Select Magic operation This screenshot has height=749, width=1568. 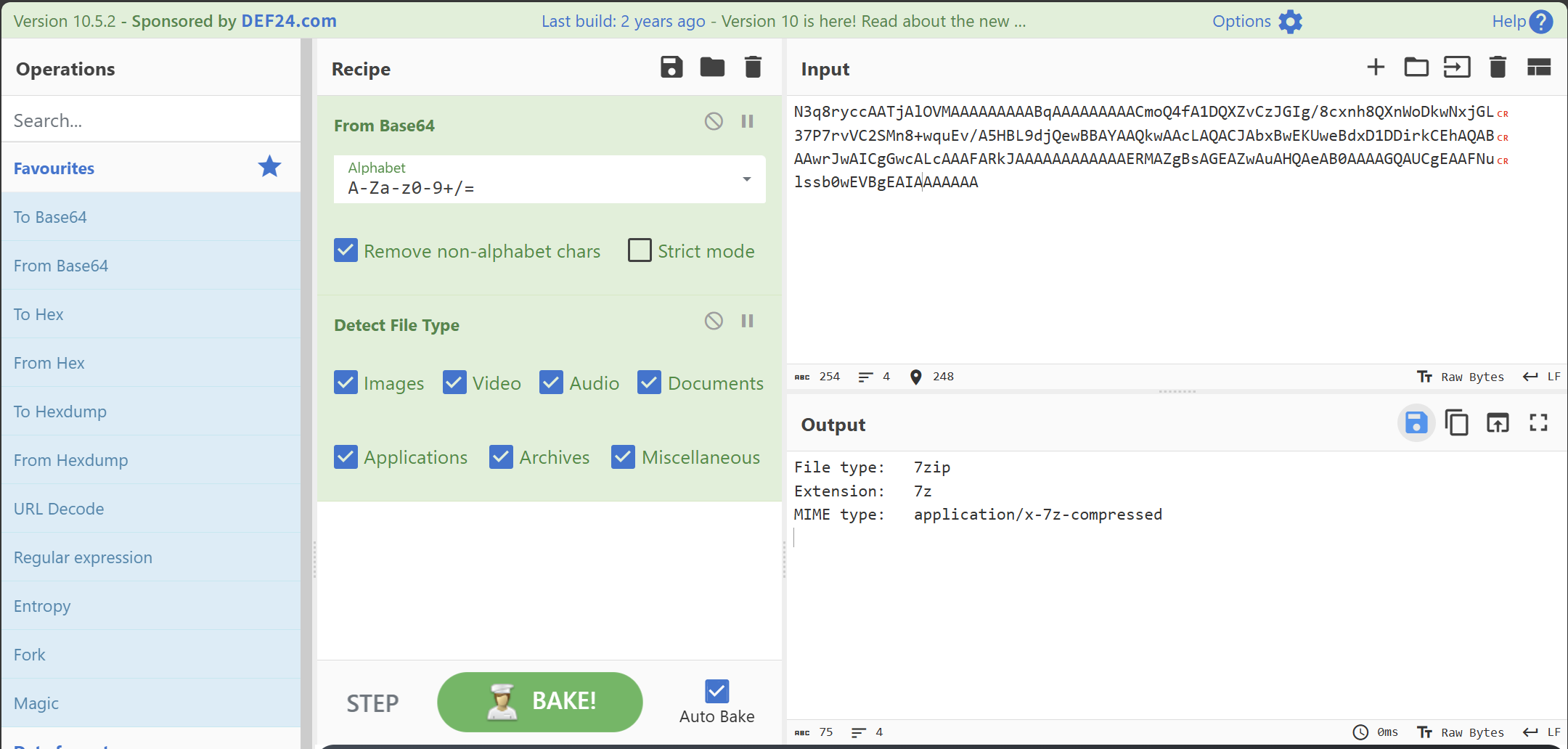150,703
